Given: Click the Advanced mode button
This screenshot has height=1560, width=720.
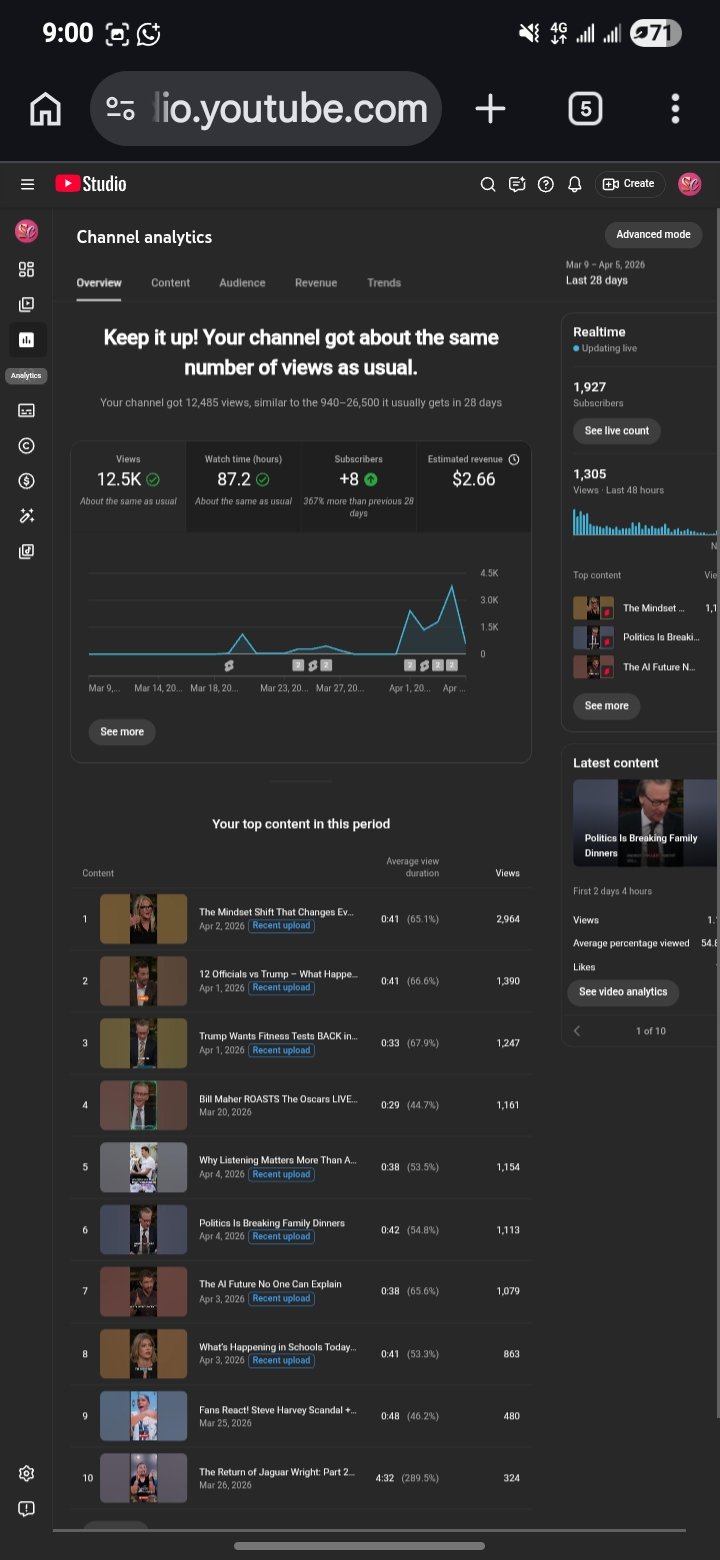Looking at the screenshot, I should click(x=653, y=234).
